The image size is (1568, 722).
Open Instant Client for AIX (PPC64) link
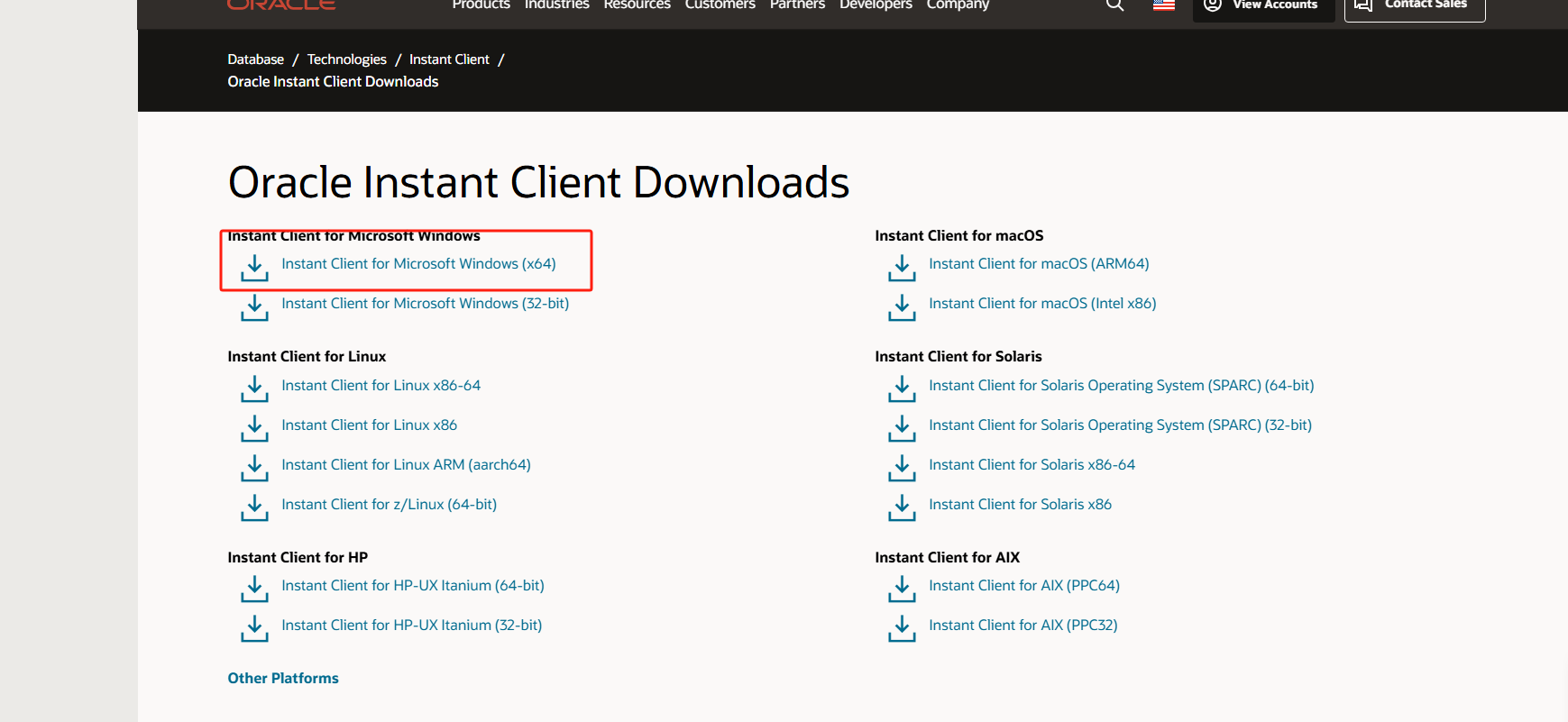coord(1024,586)
